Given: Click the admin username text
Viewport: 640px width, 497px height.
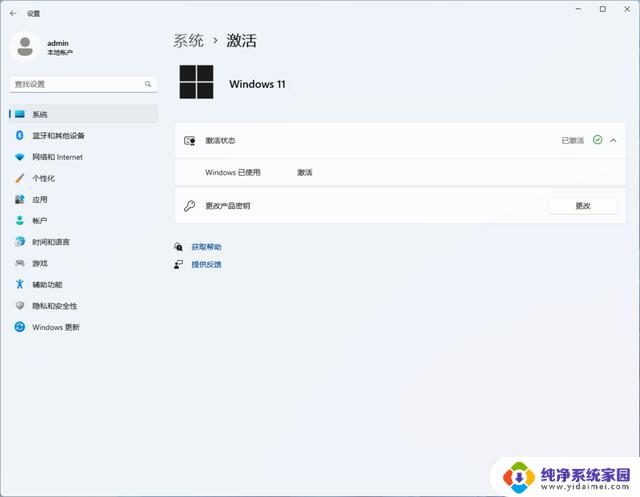Looking at the screenshot, I should (58, 43).
